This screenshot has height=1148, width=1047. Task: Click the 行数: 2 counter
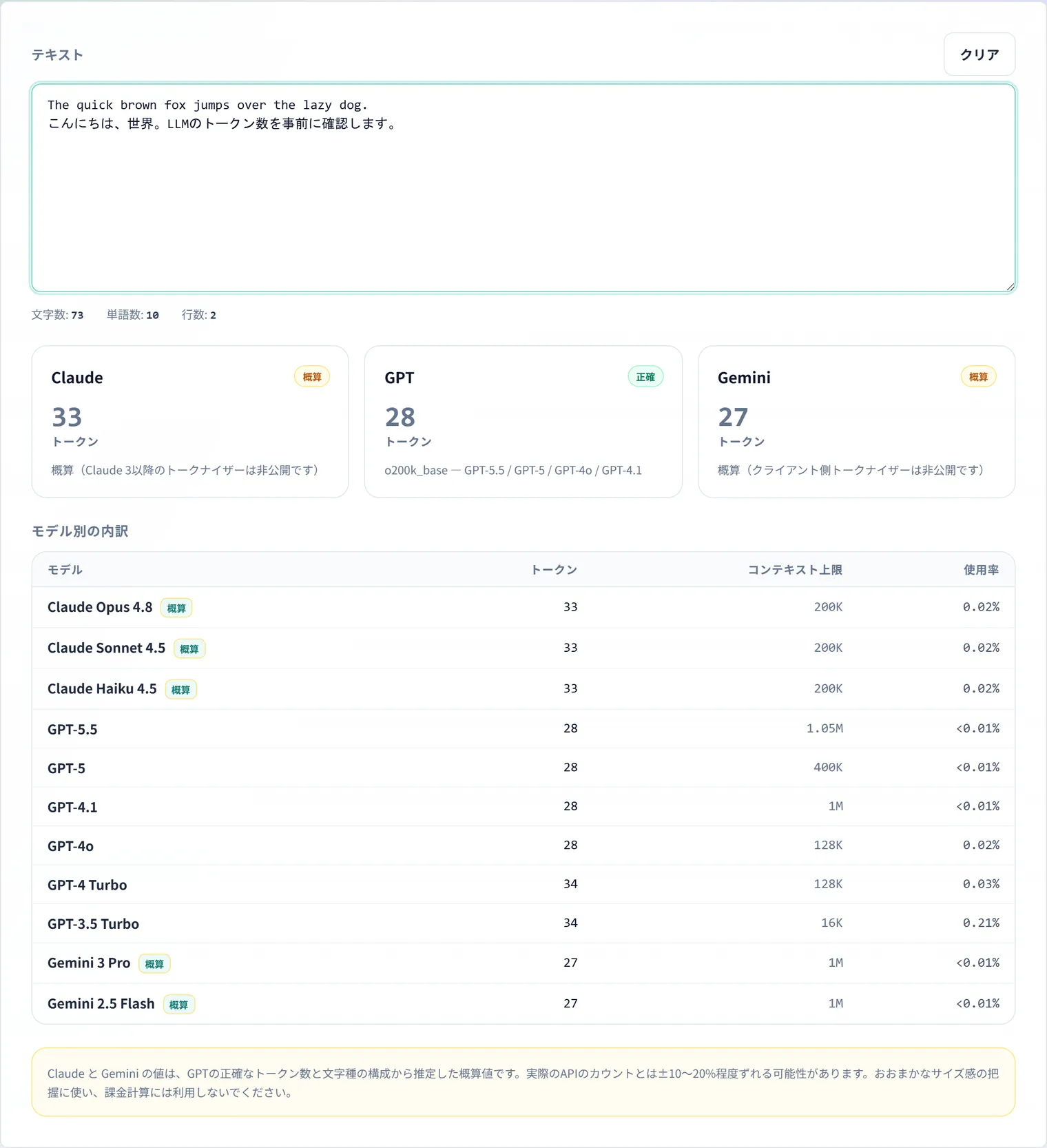pos(199,315)
